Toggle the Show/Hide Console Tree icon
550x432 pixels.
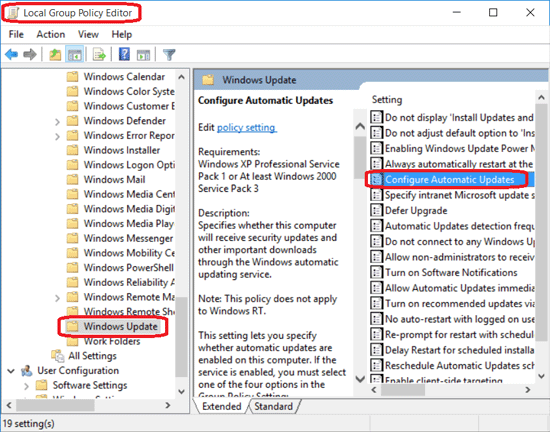pyautogui.click(x=74, y=55)
